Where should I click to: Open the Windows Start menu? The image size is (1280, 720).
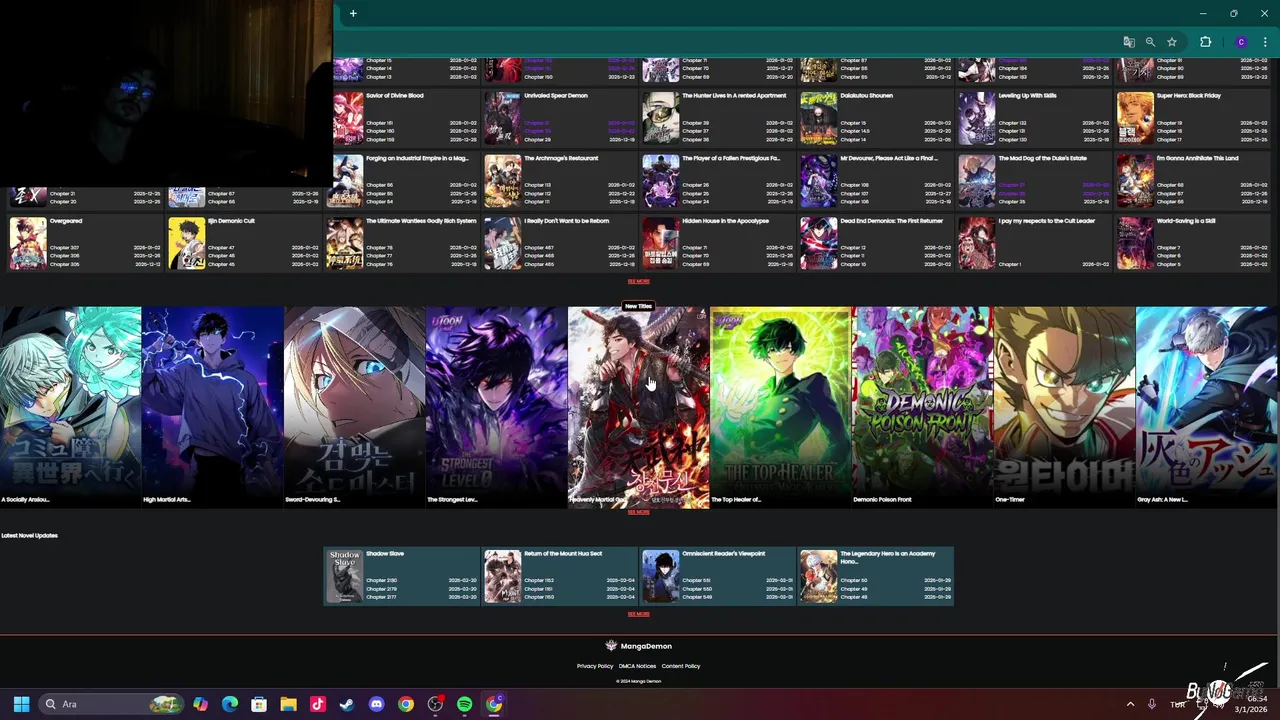(x=21, y=704)
